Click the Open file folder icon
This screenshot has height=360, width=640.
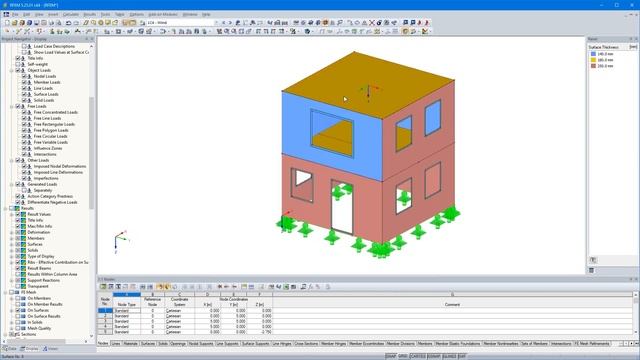click(14, 23)
